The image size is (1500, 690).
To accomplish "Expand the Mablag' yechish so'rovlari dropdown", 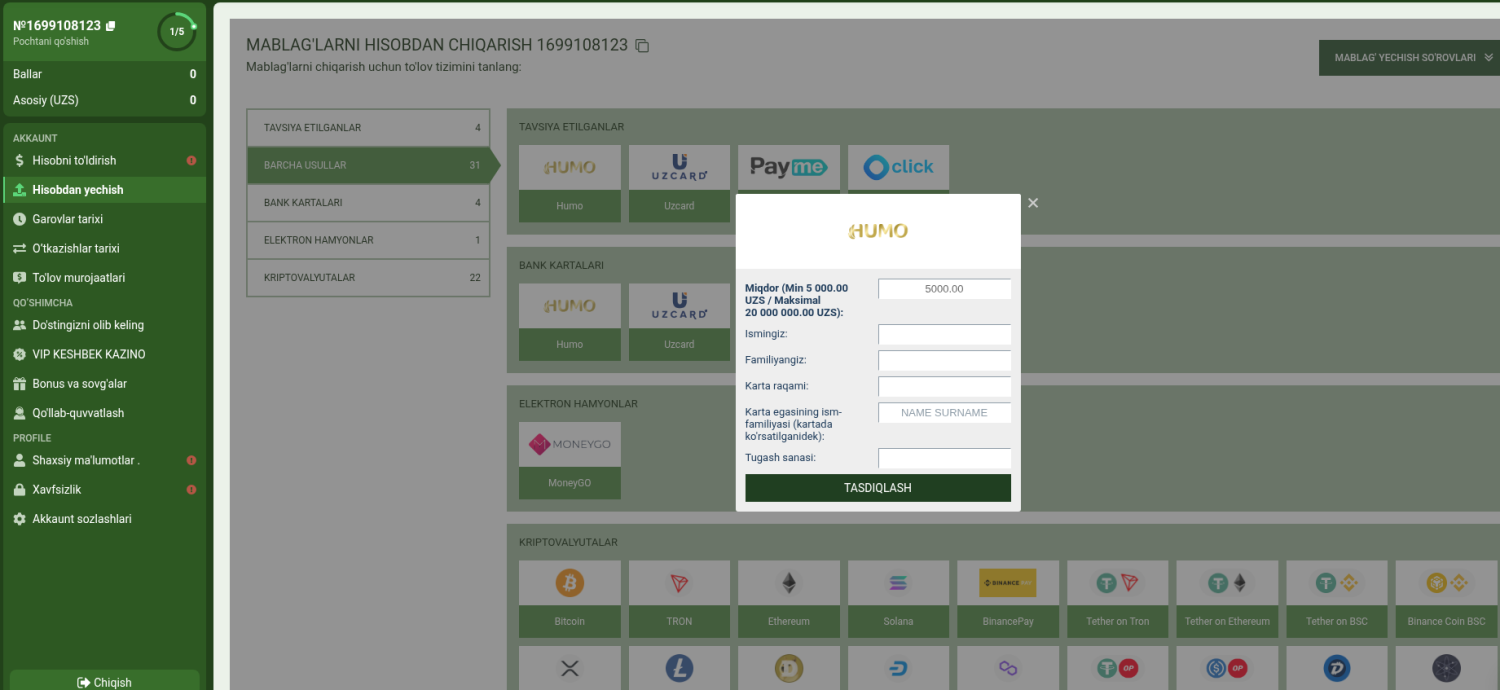I will (1410, 58).
